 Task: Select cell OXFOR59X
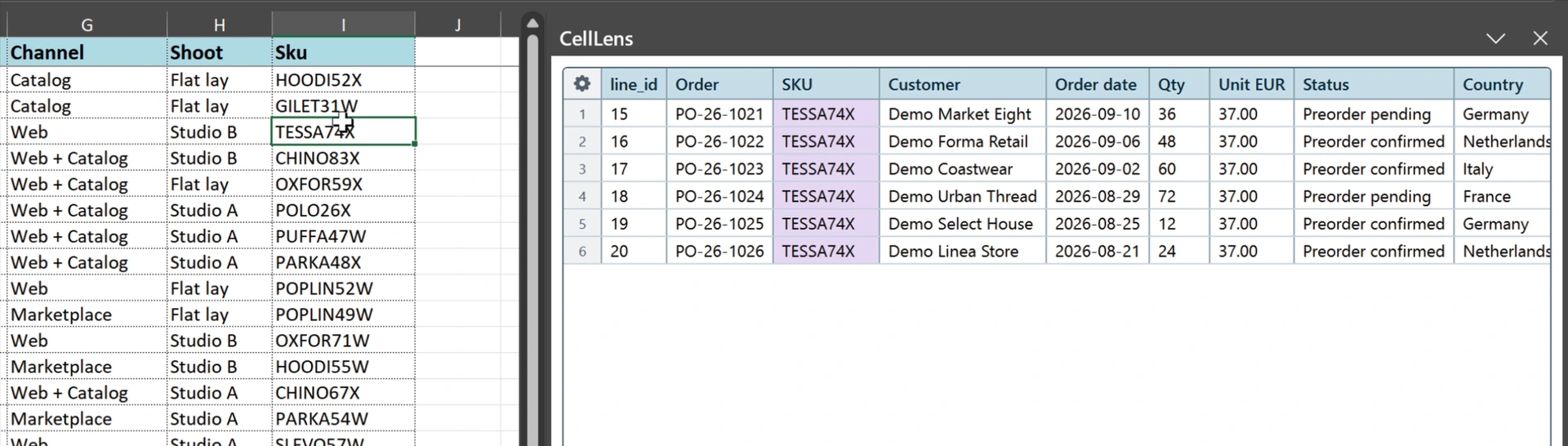click(344, 185)
